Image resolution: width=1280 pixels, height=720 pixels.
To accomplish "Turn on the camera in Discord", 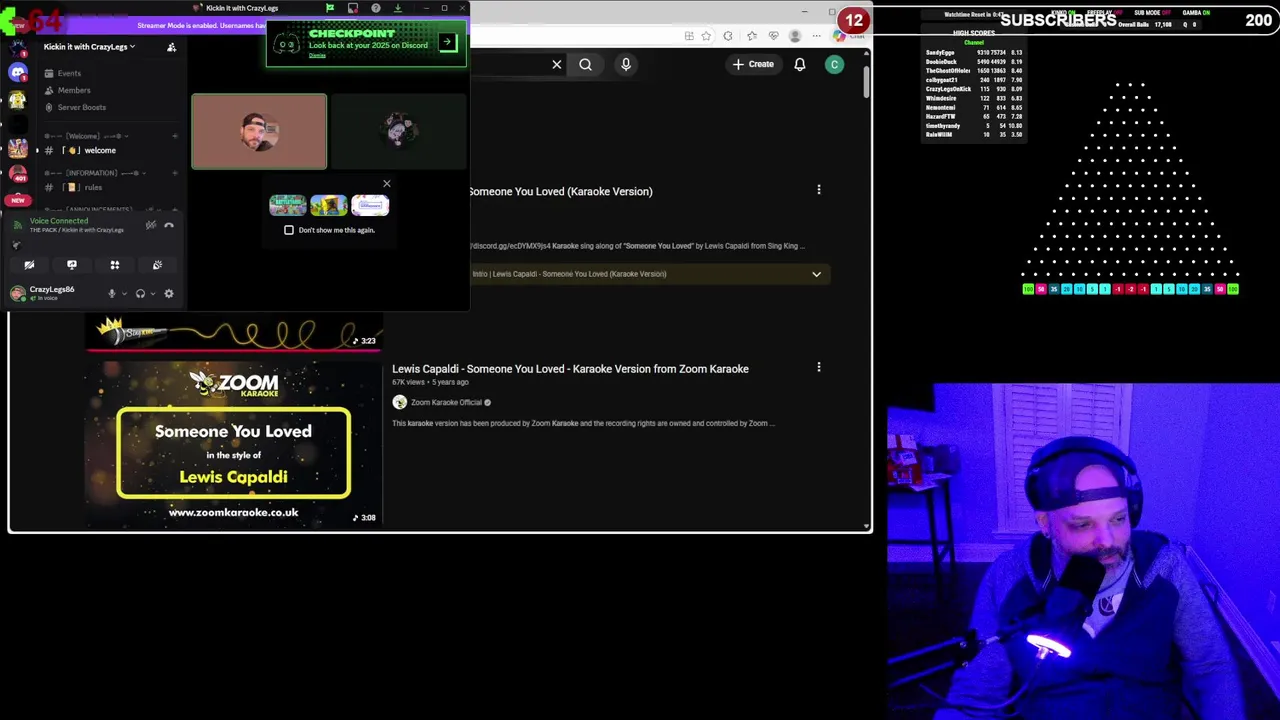I will (29, 265).
